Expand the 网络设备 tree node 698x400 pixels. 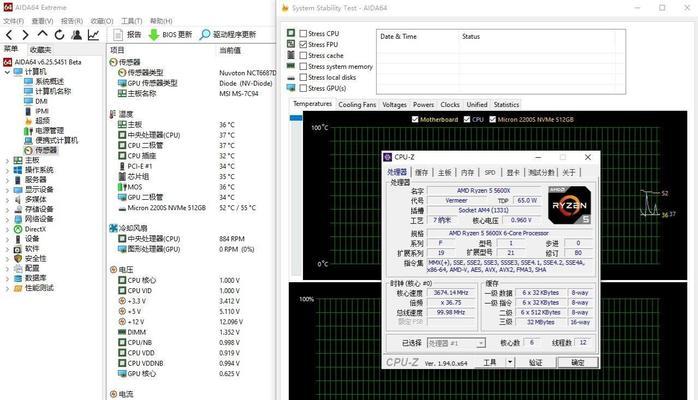tap(7, 219)
